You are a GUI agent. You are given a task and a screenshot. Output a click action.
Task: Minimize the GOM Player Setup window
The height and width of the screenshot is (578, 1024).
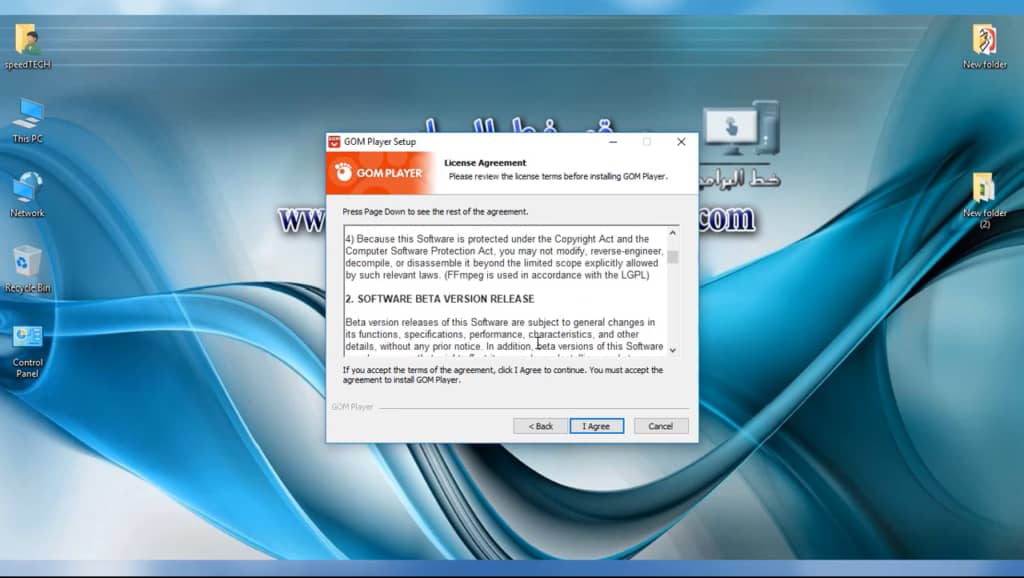click(x=612, y=142)
